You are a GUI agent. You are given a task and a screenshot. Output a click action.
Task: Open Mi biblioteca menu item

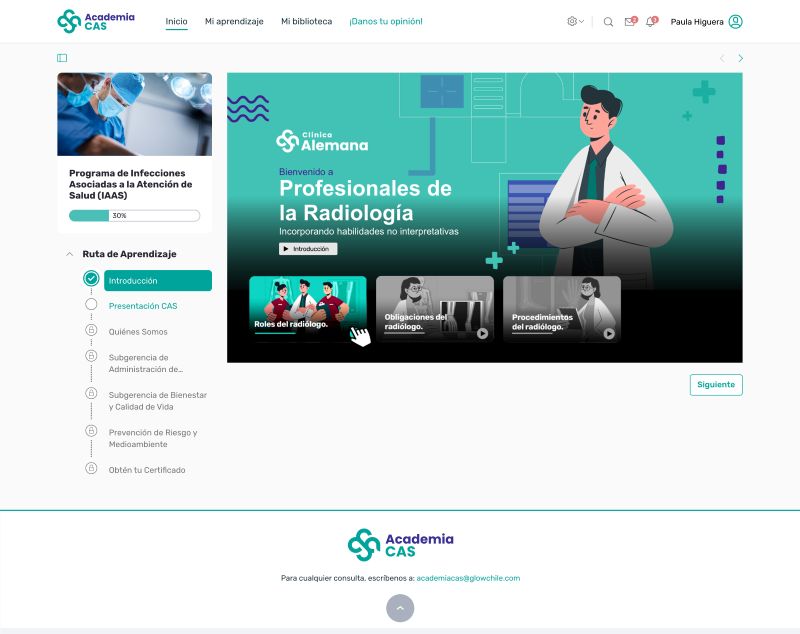[306, 21]
